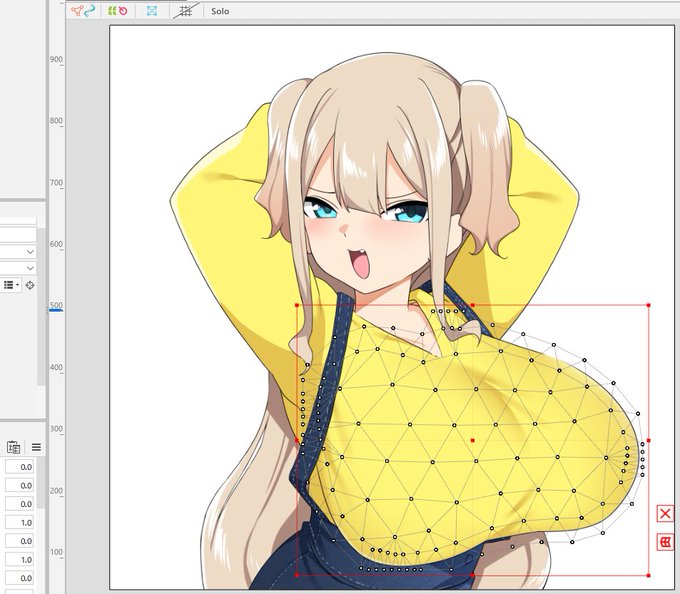Viewport: 680px width, 594px height.
Task: Click the 500 mark on vertical ruler
Action: pyautogui.click(x=56, y=305)
